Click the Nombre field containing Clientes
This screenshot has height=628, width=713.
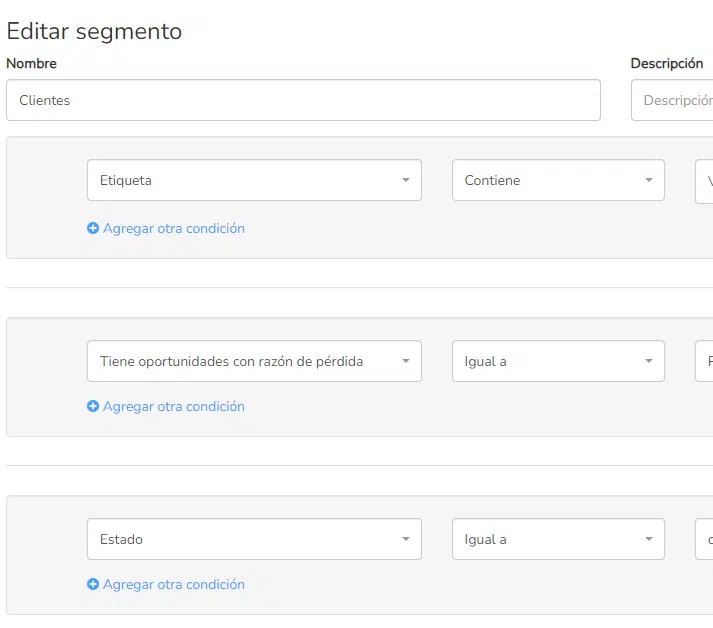[303, 100]
